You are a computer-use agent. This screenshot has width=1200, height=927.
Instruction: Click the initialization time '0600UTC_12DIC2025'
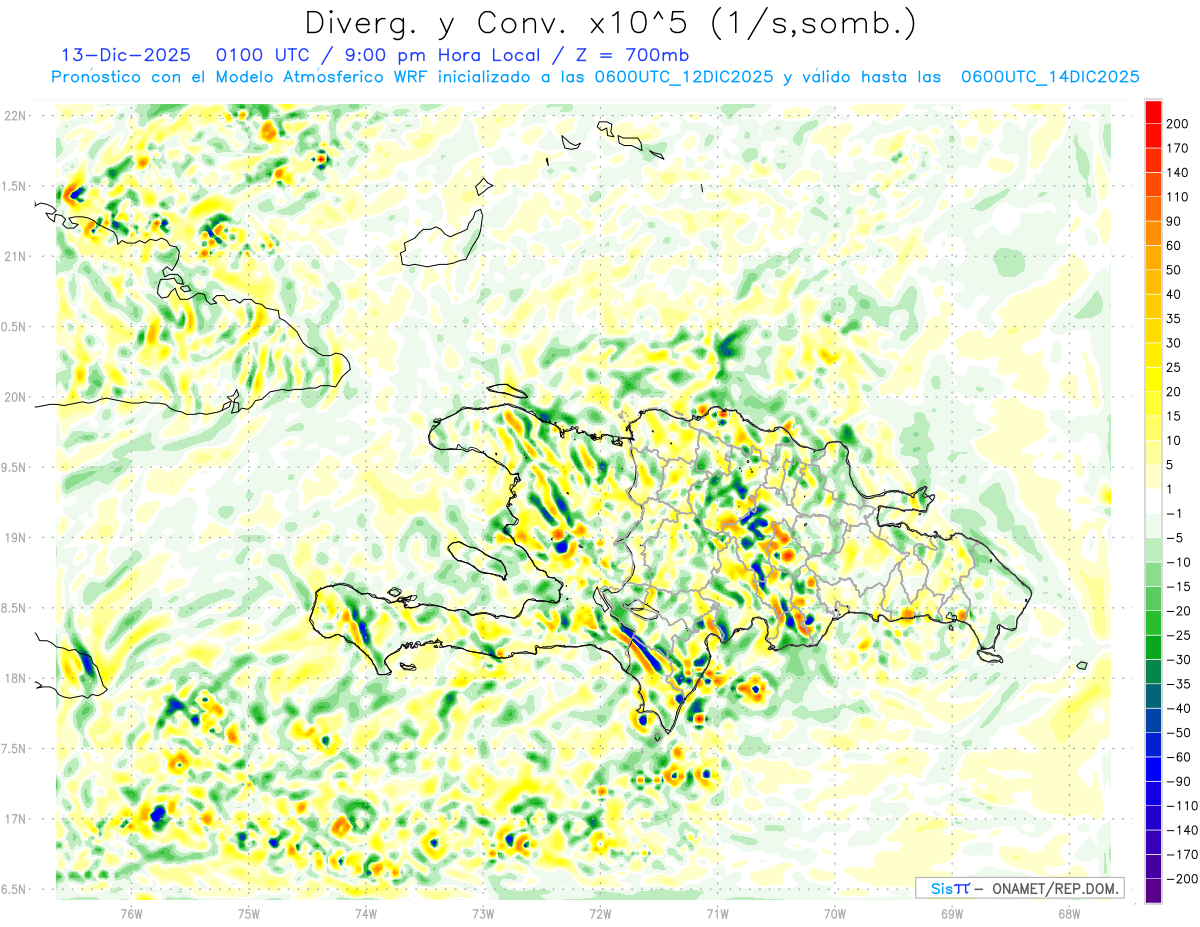tap(684, 77)
